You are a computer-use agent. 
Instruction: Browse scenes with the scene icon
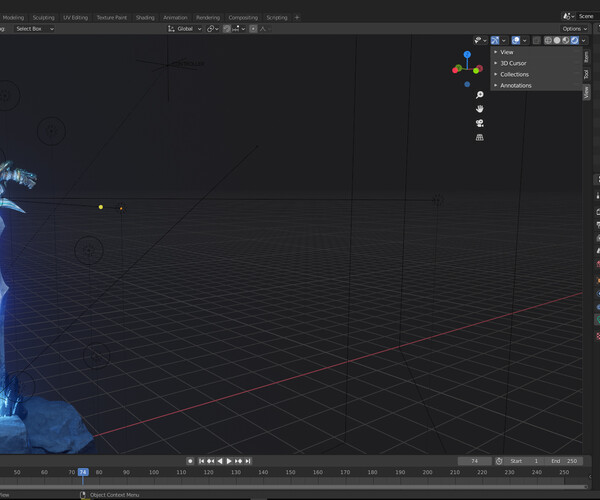568,16
